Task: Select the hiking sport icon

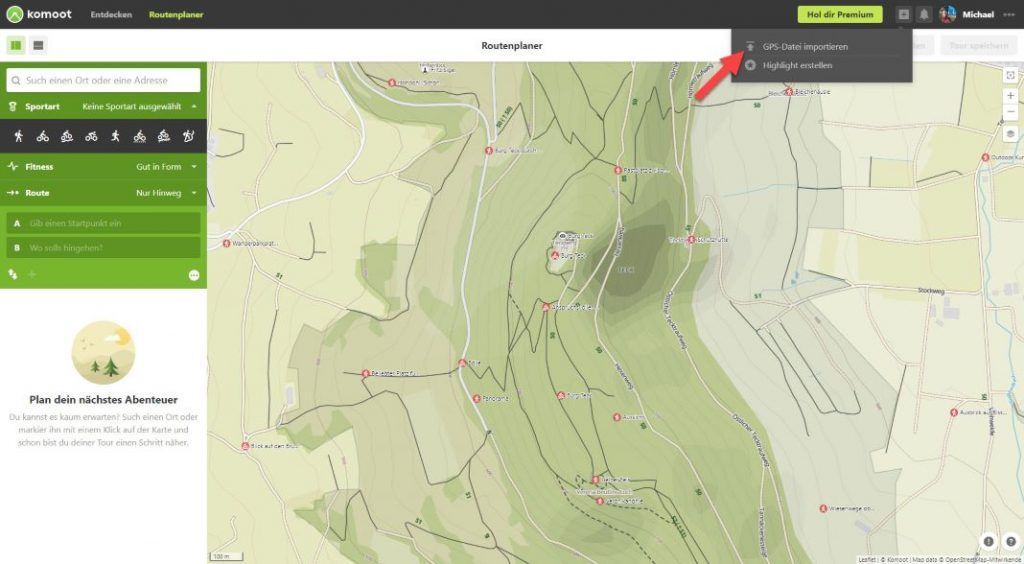Action: click(x=18, y=136)
